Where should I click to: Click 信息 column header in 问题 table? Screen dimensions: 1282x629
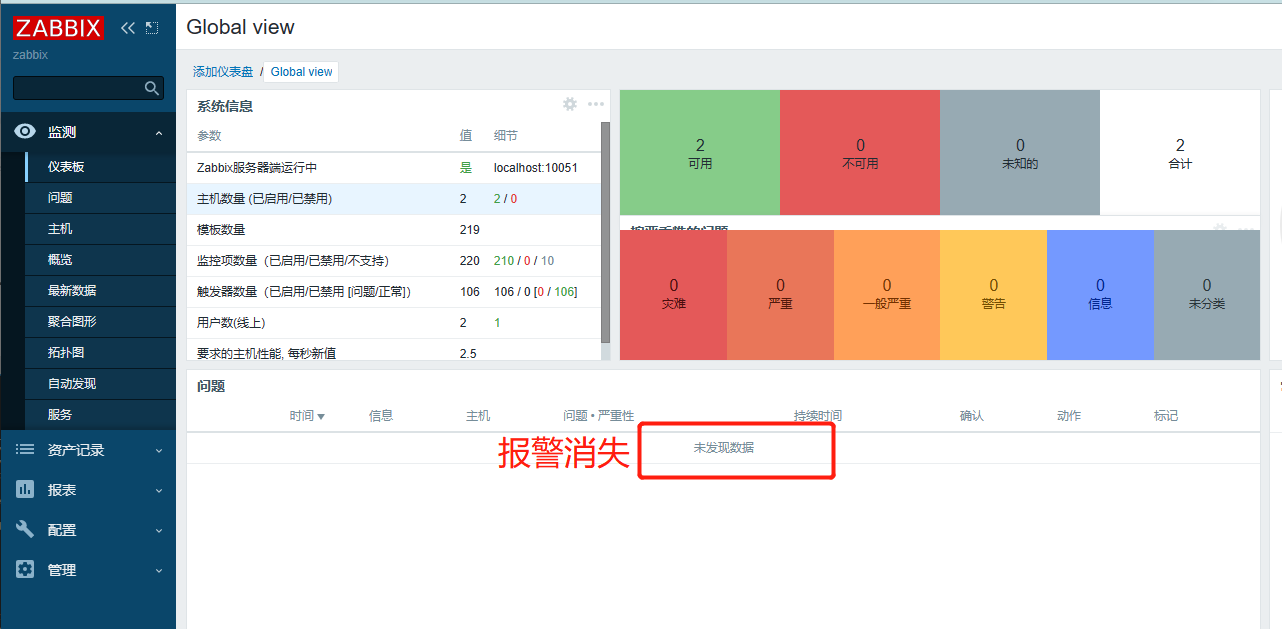tap(381, 416)
